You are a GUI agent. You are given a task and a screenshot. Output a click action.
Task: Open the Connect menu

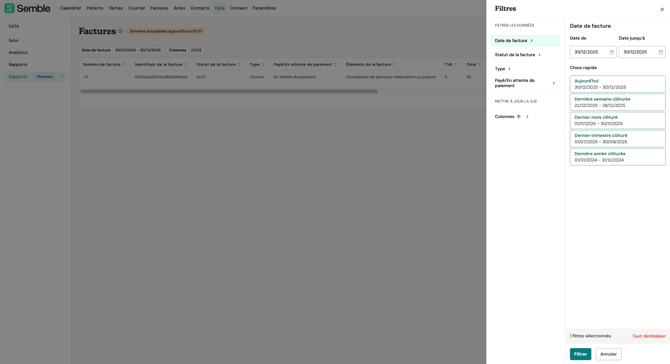coord(238,8)
